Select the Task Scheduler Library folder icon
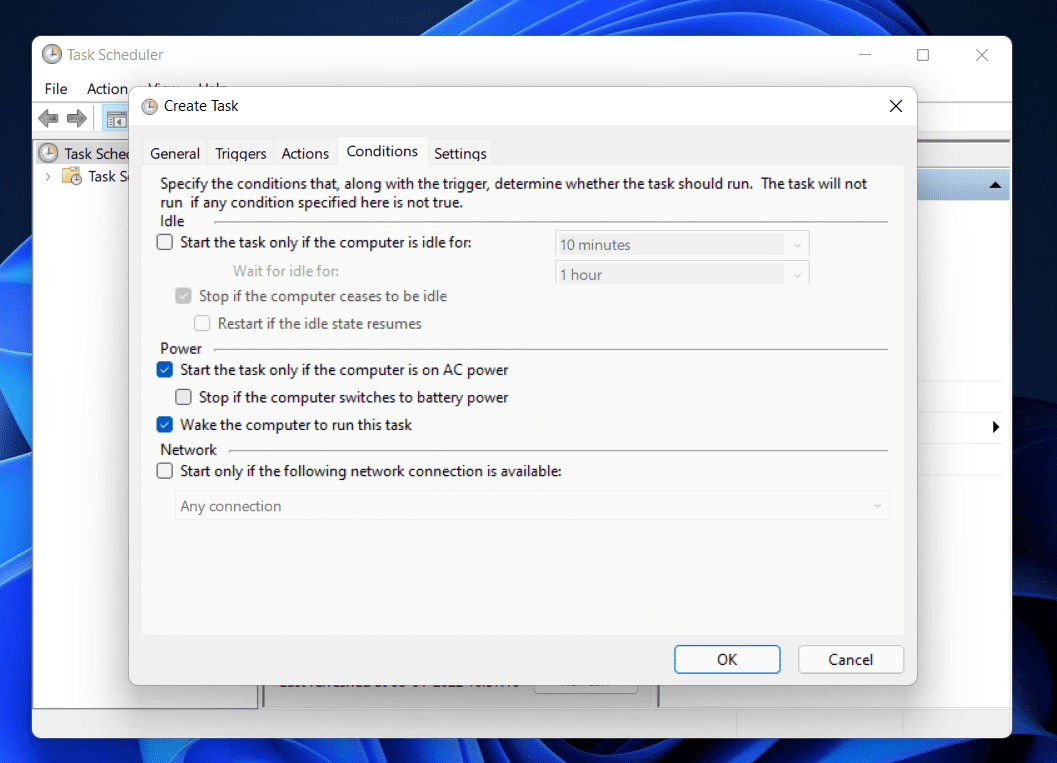The height and width of the screenshot is (763, 1057). [71, 177]
